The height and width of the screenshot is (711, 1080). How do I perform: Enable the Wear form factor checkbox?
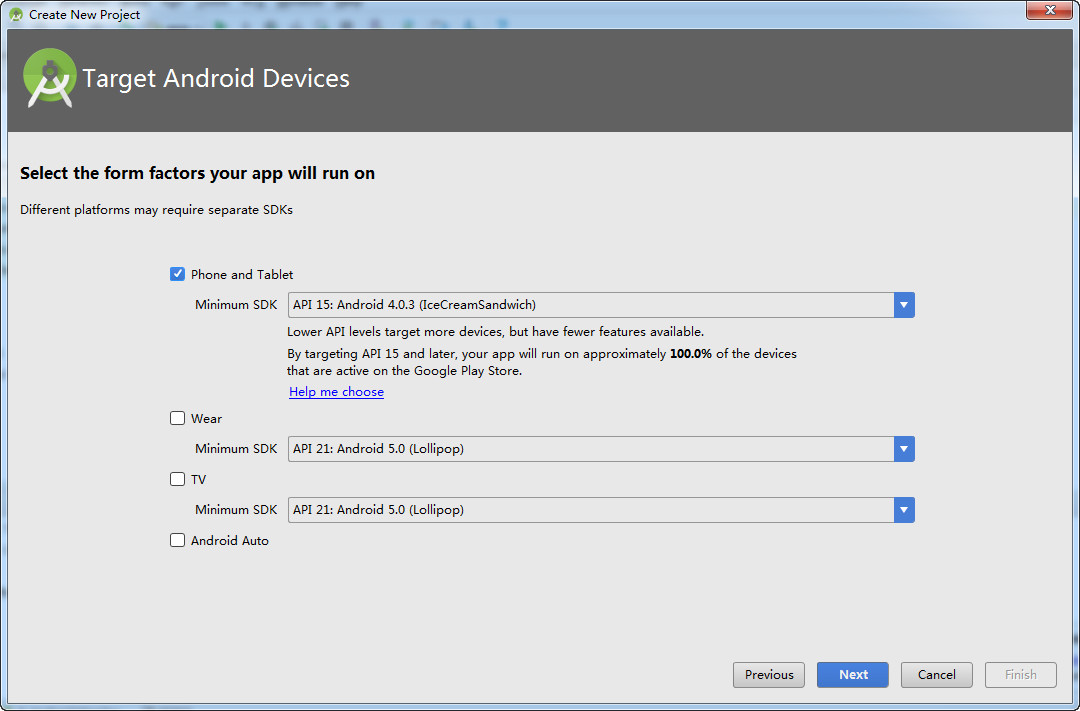point(177,418)
